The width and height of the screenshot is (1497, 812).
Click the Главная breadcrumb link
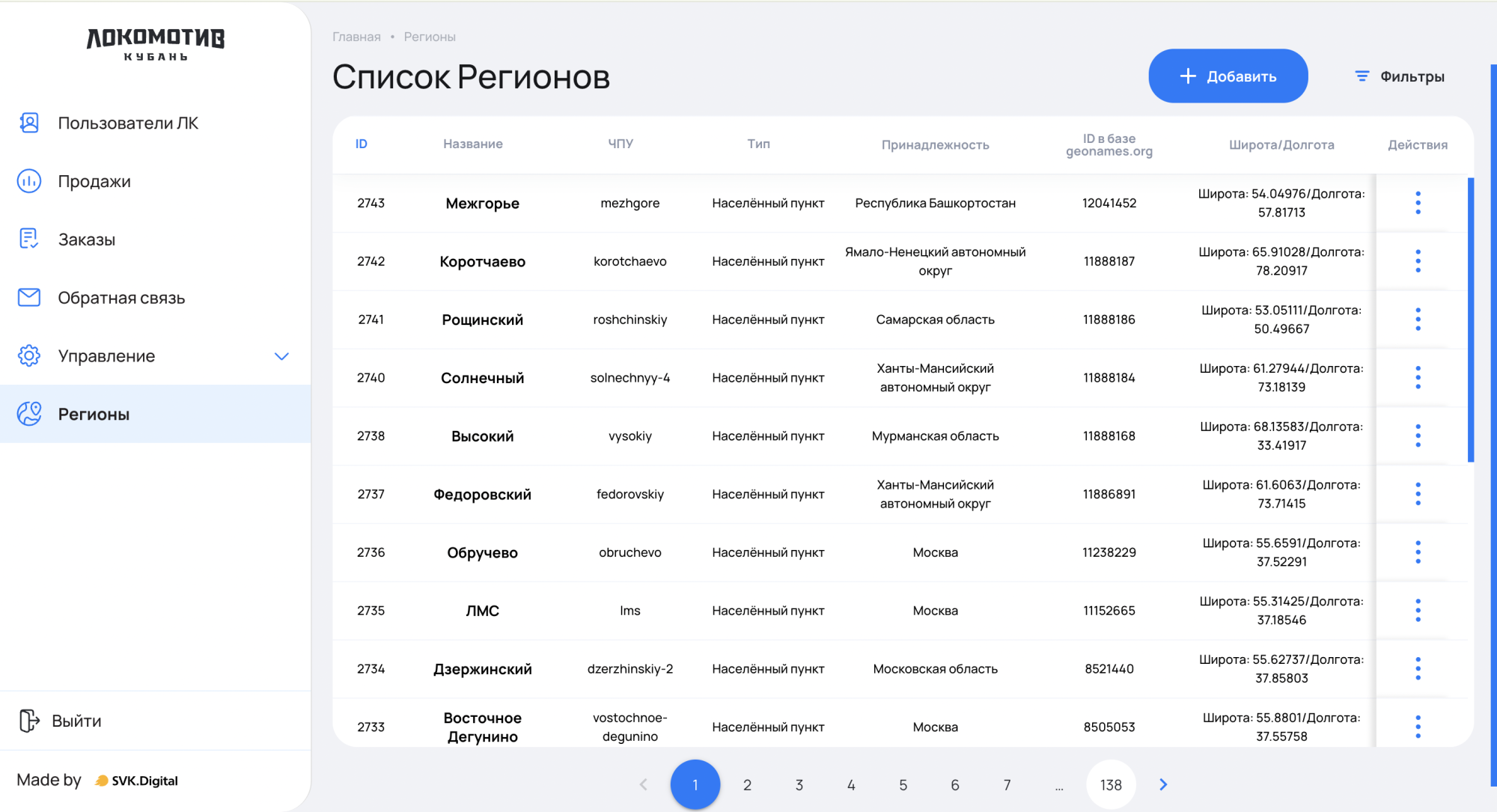(x=356, y=37)
